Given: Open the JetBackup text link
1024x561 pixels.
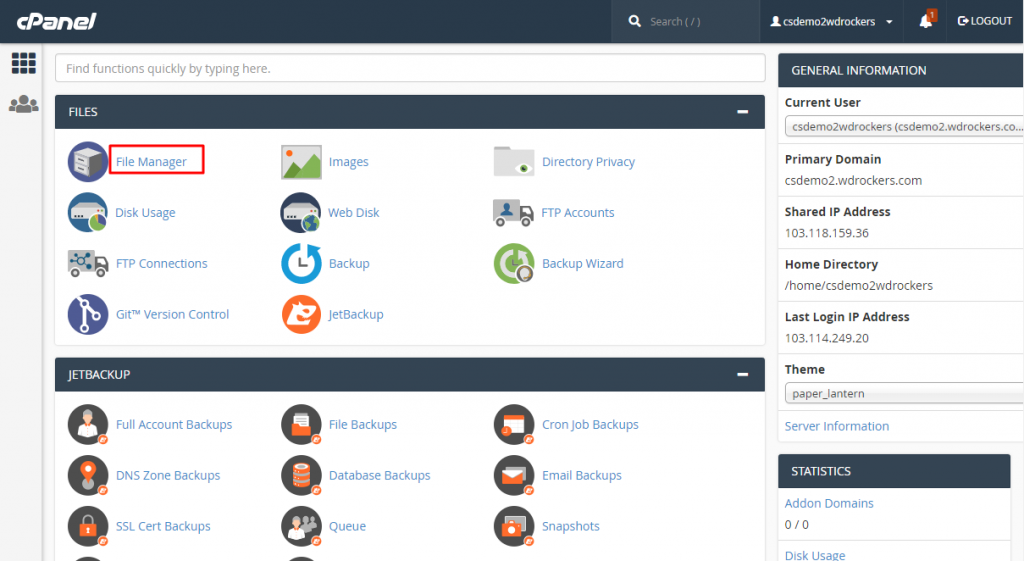Looking at the screenshot, I should coord(355,314).
